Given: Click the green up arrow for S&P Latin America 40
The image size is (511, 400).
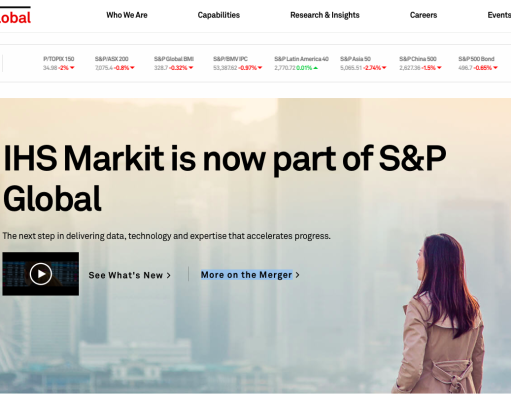Looking at the screenshot, I should 315,68.
